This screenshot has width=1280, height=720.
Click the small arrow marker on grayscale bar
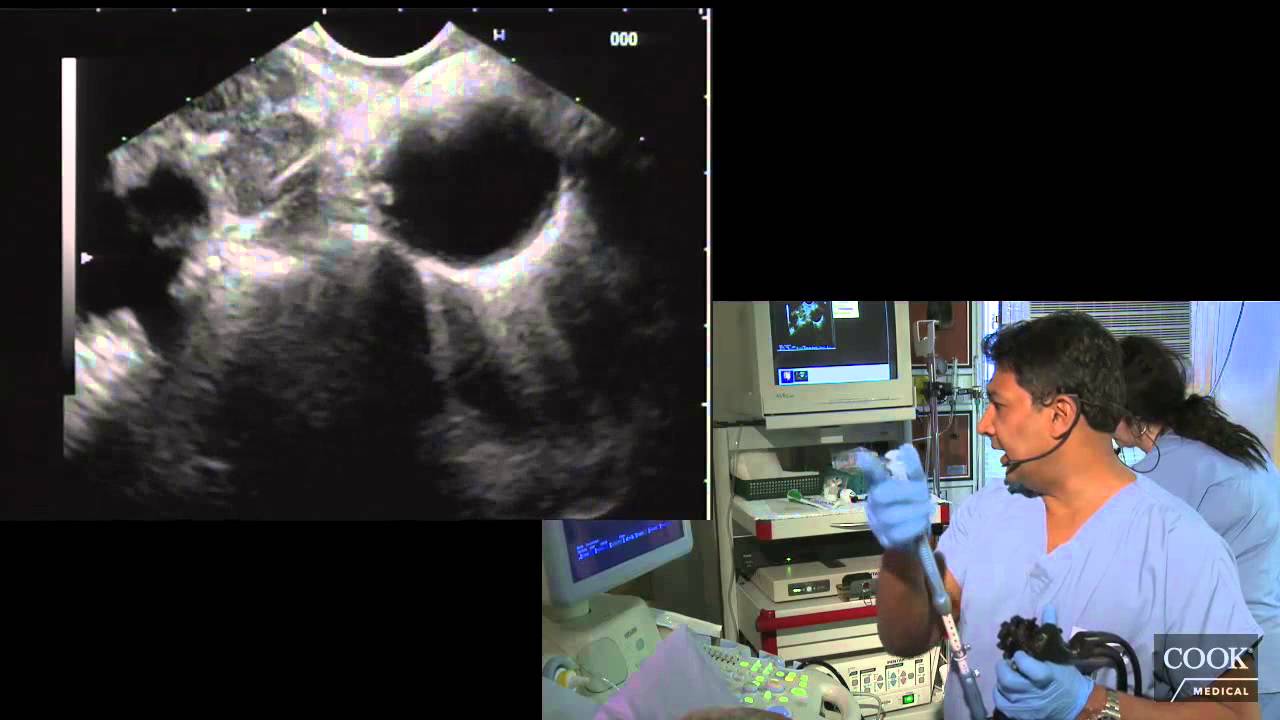point(86,258)
